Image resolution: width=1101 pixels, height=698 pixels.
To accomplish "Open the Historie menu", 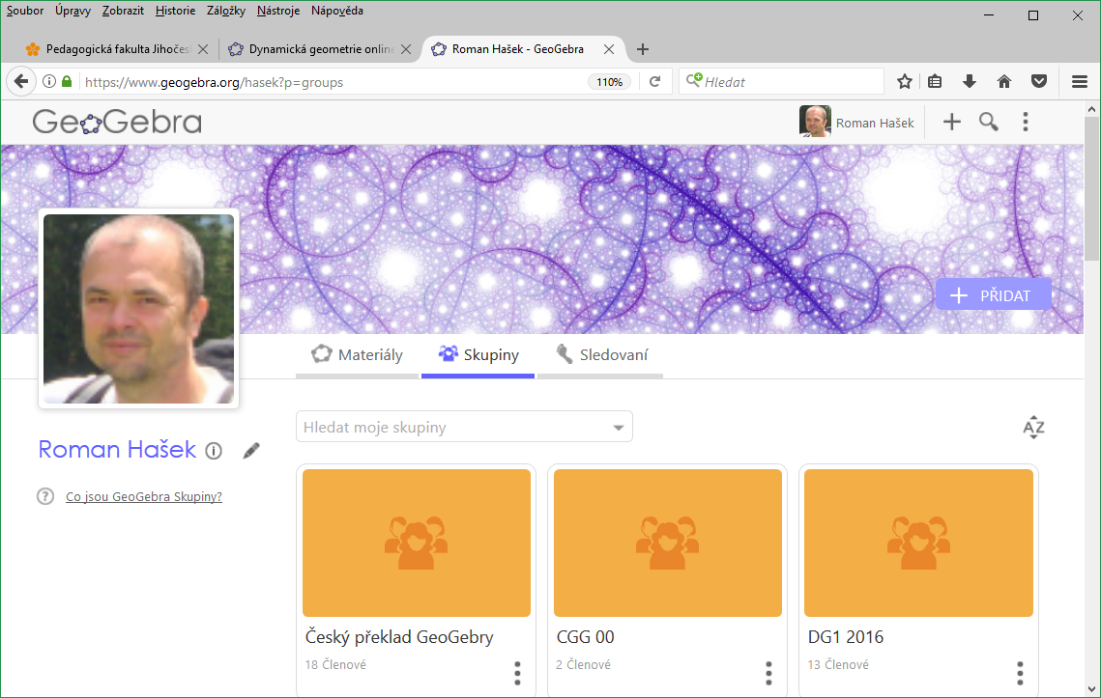I will pyautogui.click(x=176, y=11).
